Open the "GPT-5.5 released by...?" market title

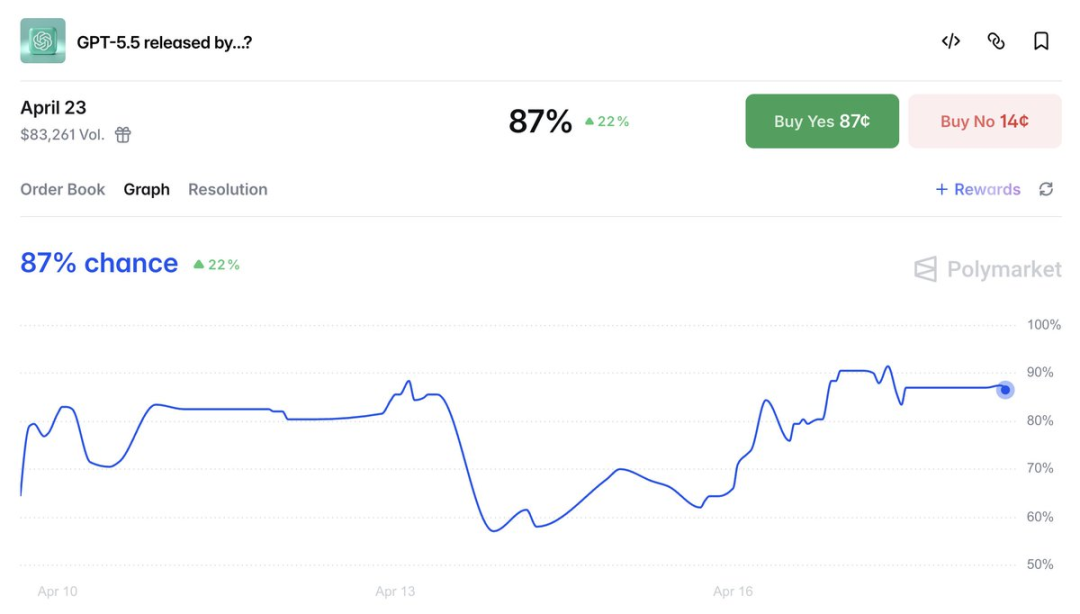[x=164, y=42]
